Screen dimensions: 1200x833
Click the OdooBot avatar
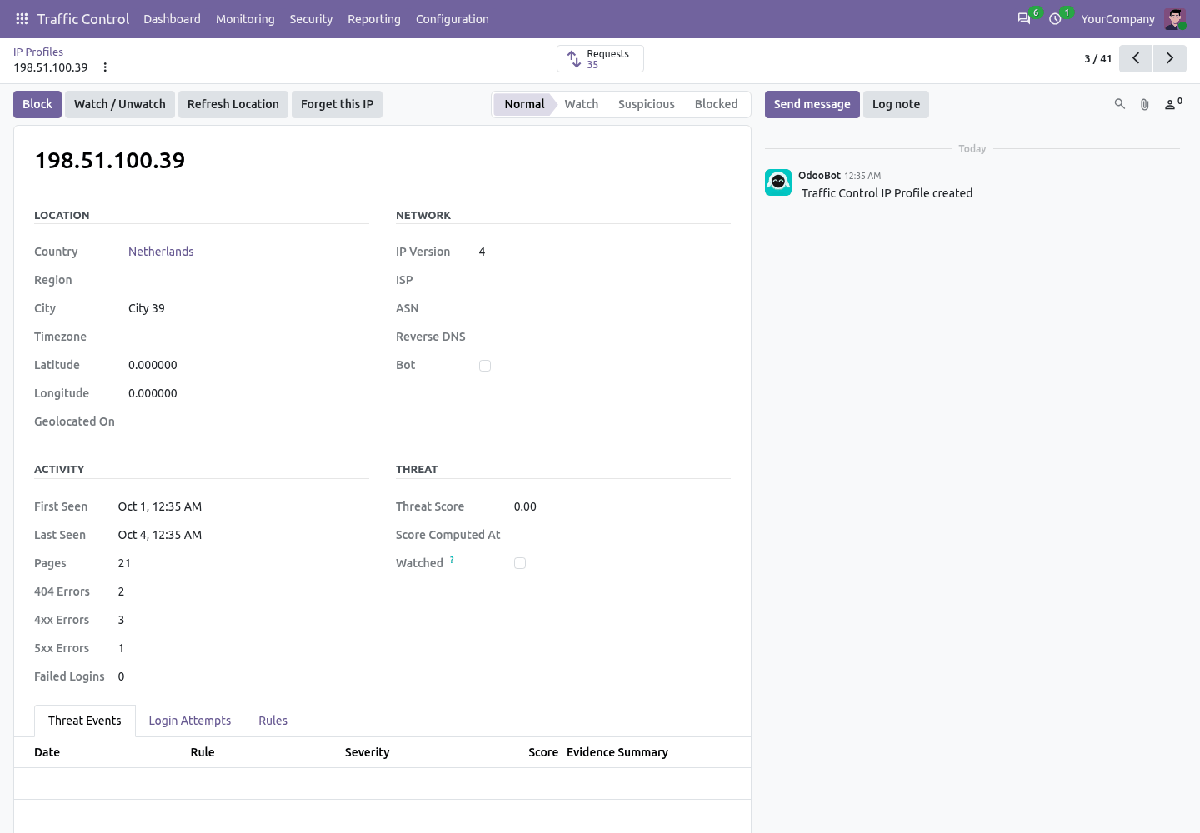click(779, 182)
